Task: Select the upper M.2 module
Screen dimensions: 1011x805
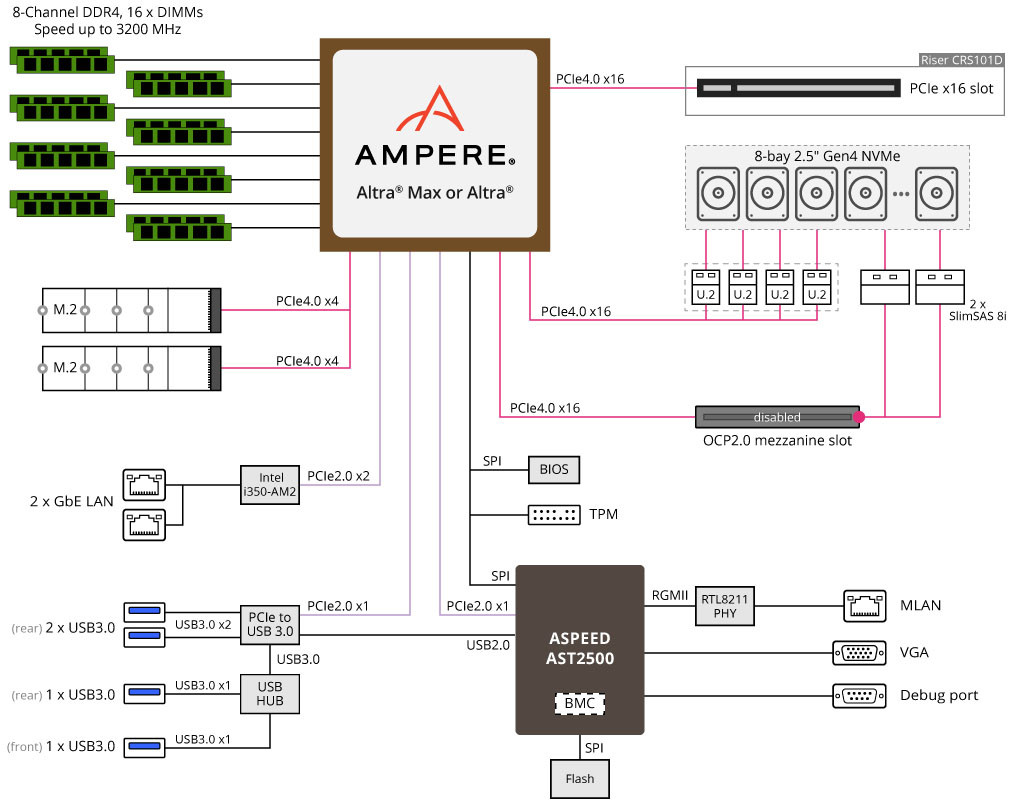Action: click(x=132, y=310)
